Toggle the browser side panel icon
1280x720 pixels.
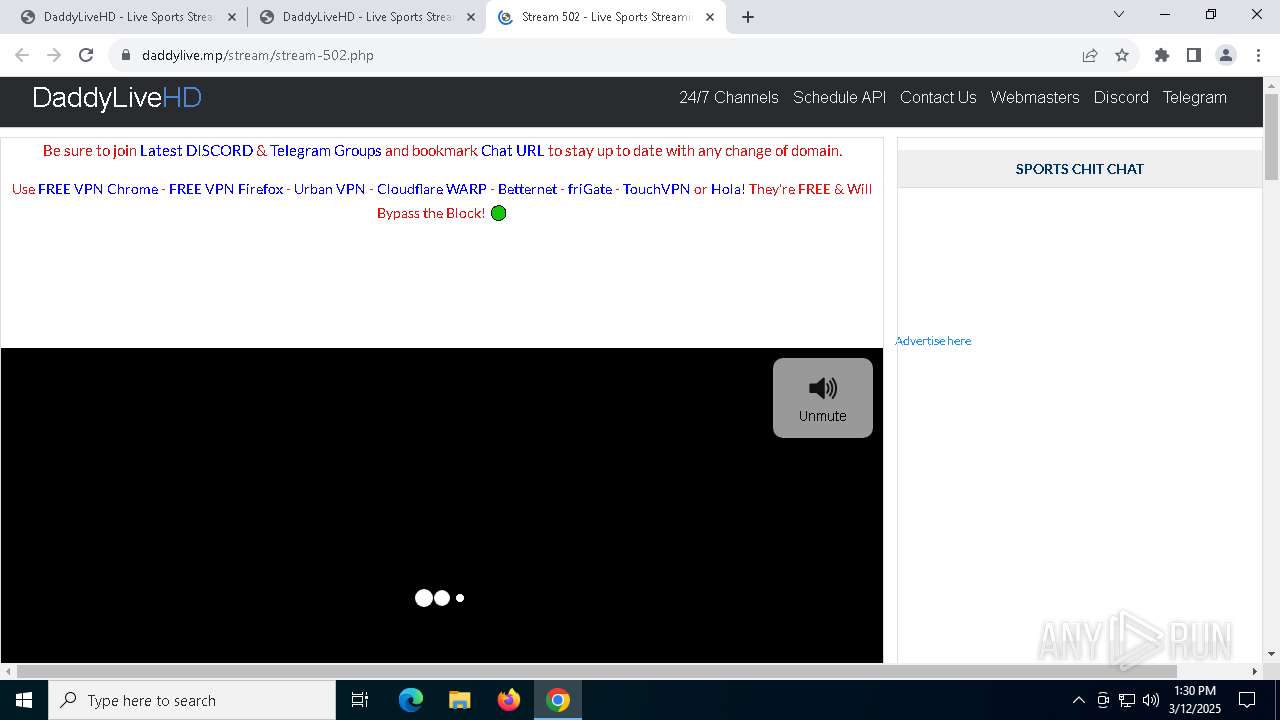tap(1194, 55)
